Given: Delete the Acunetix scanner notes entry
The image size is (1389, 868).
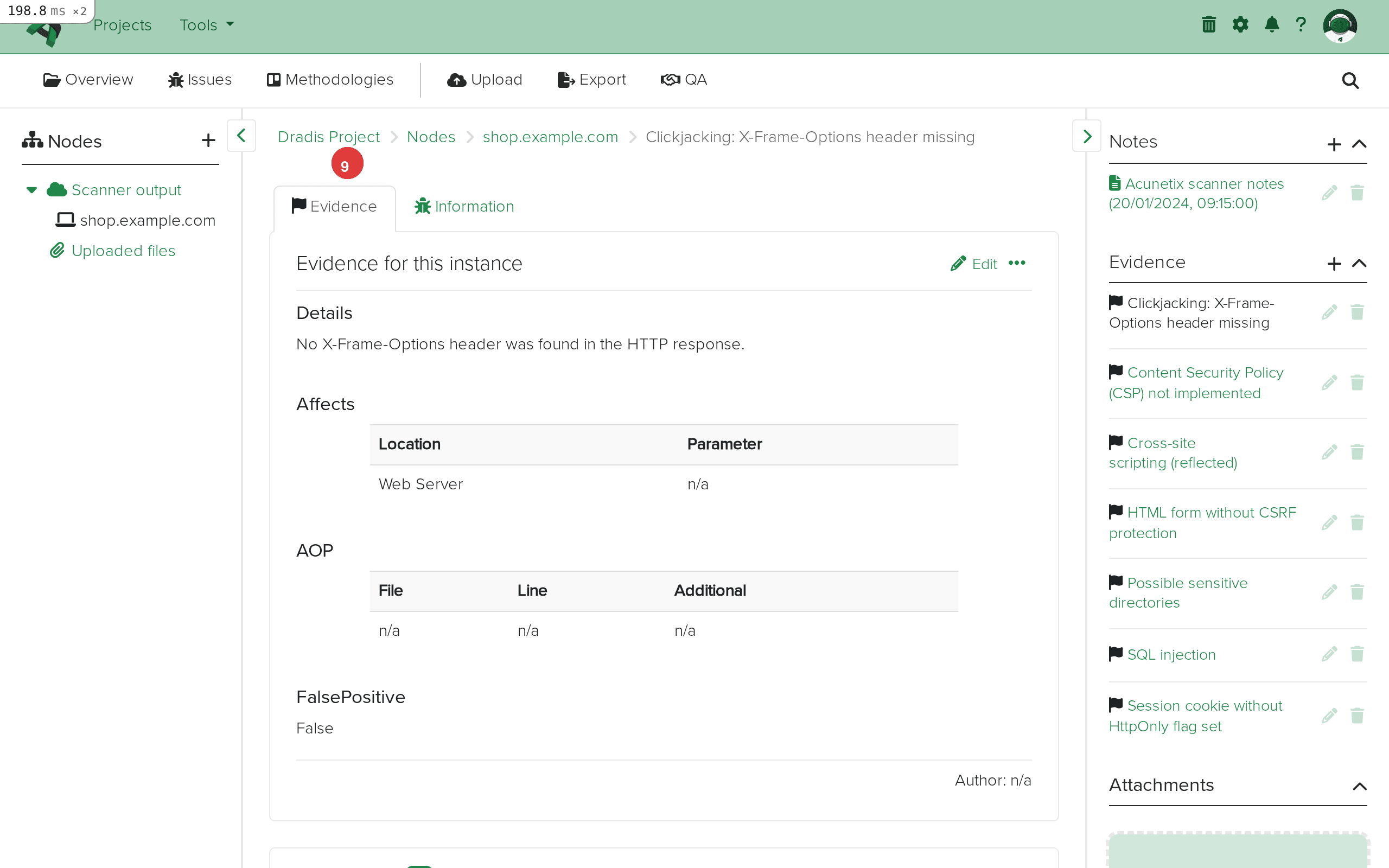Looking at the screenshot, I should click(1357, 193).
